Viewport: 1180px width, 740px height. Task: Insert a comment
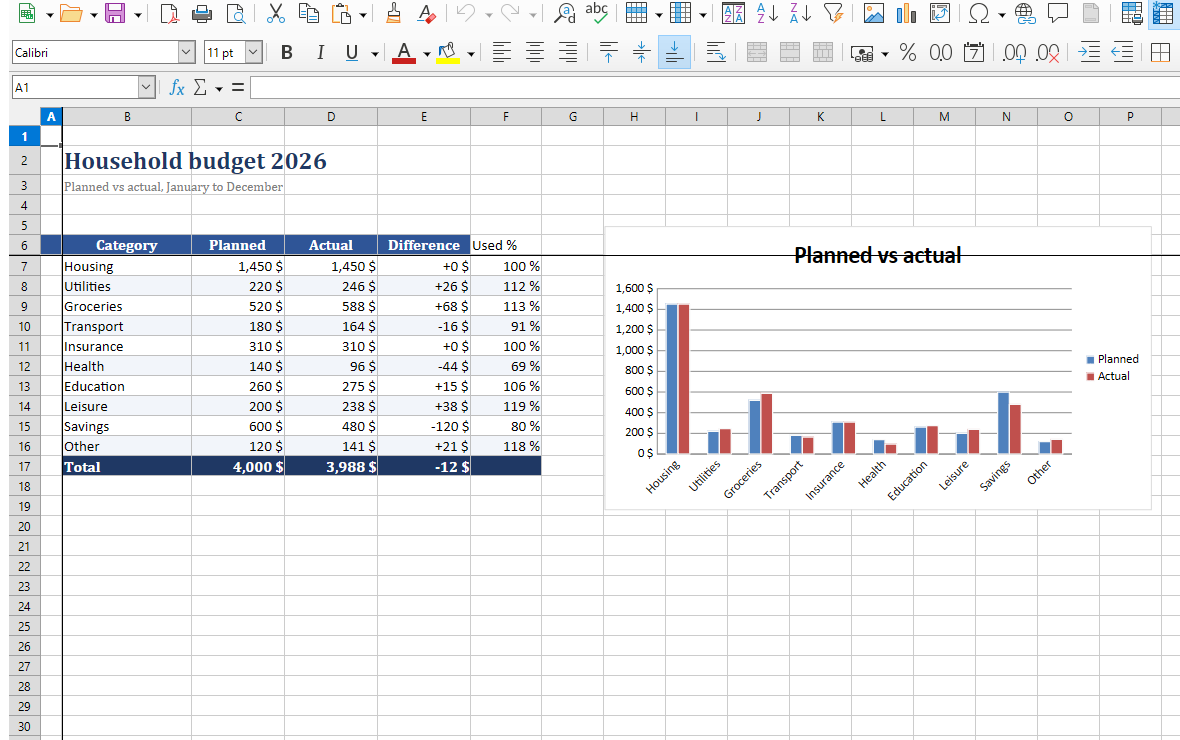[1058, 13]
